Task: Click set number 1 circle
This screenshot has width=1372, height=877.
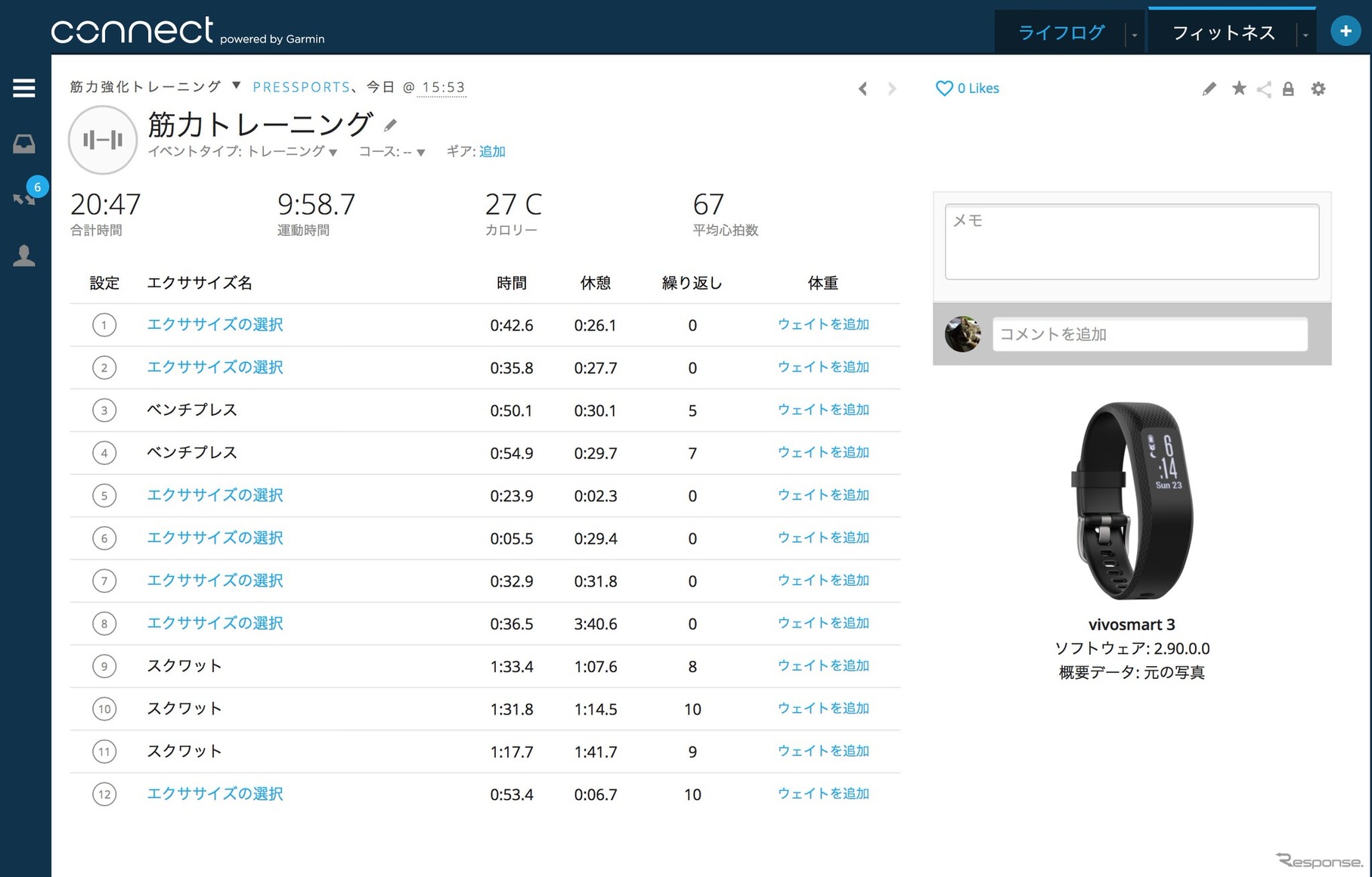Action: [104, 325]
